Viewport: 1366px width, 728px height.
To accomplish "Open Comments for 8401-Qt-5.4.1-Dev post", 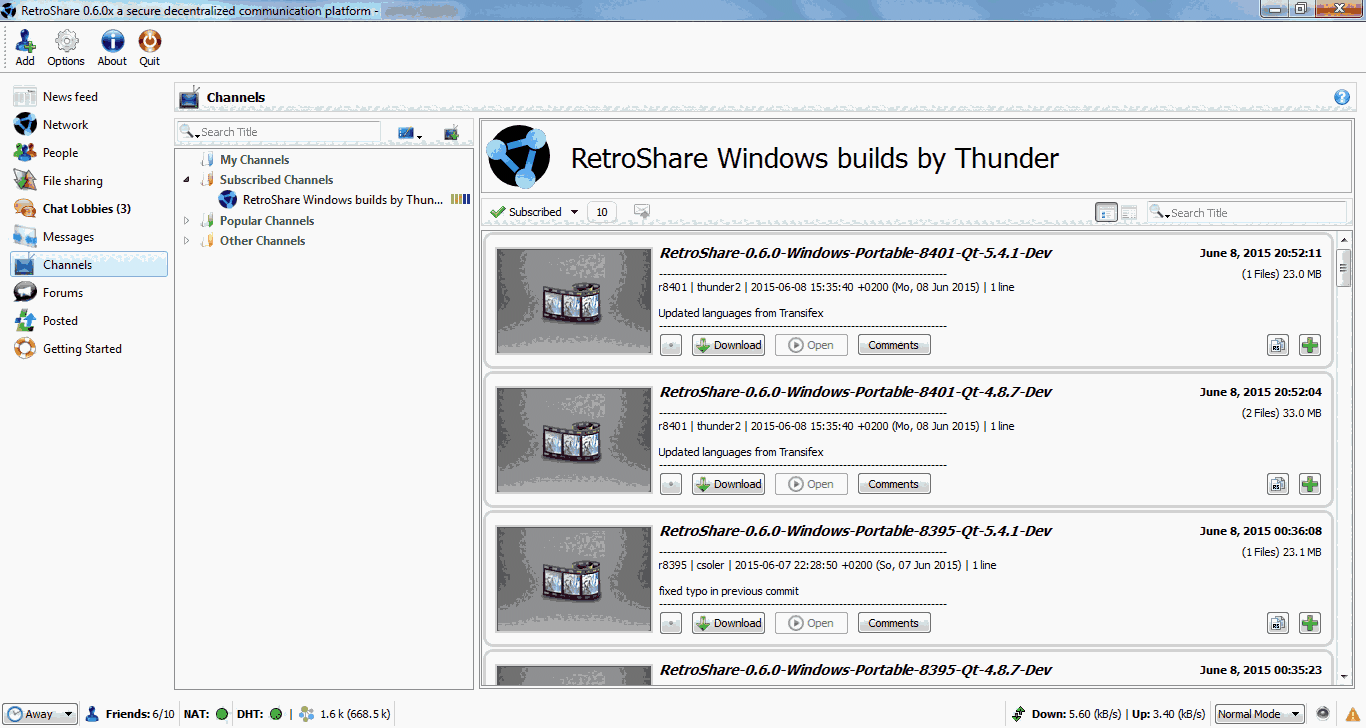I will (x=894, y=345).
